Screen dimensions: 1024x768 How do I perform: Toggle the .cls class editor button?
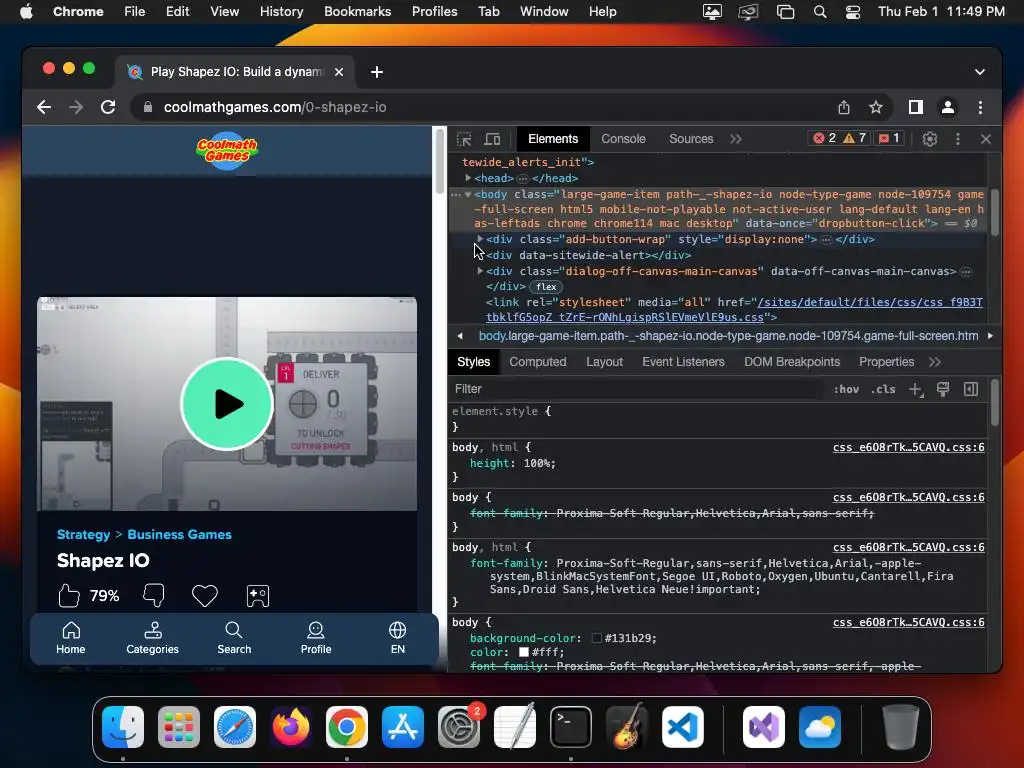(x=883, y=389)
